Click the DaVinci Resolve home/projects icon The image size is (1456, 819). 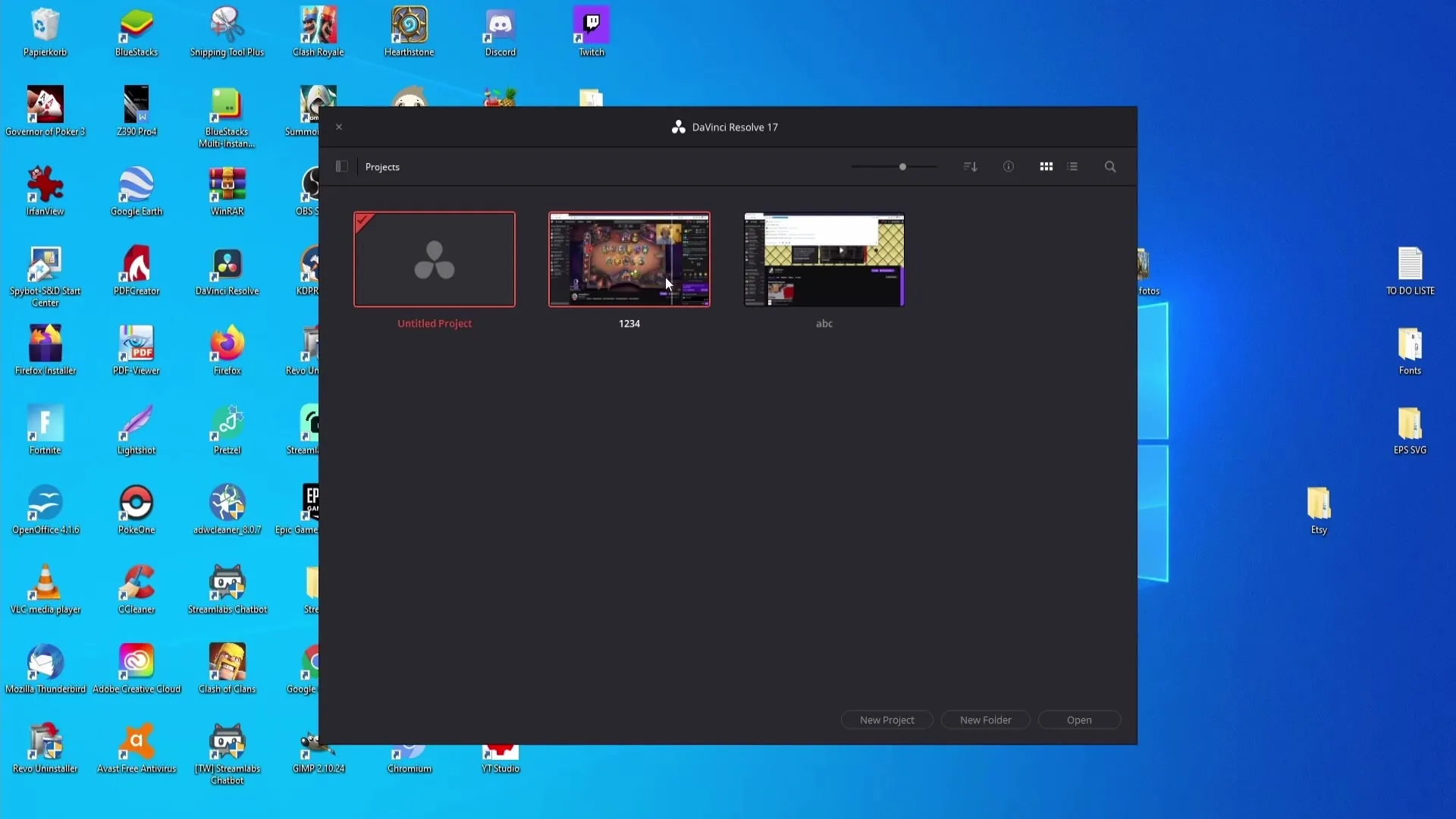pos(340,166)
